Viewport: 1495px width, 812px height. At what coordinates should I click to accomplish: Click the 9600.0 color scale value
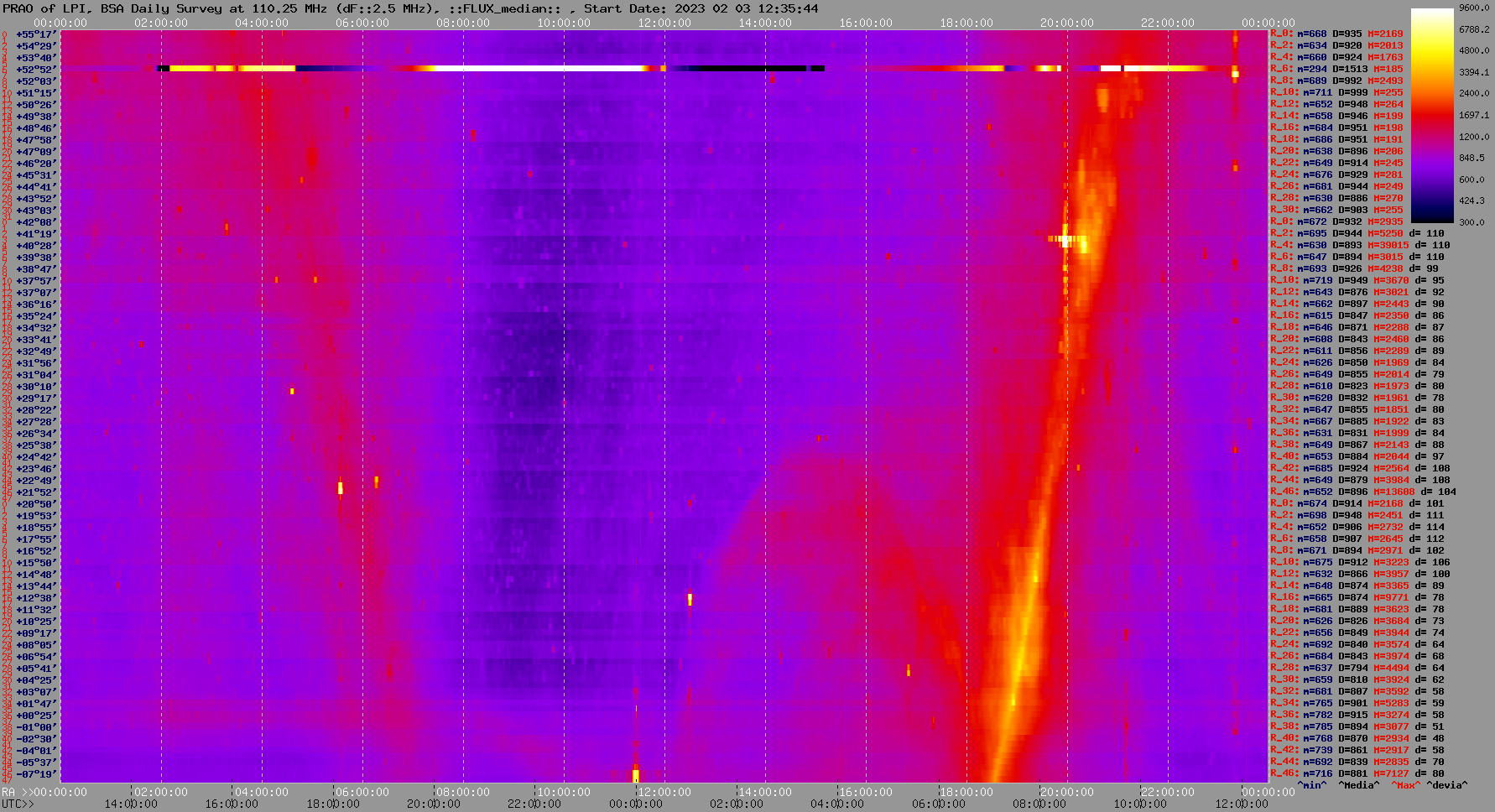1474,8
